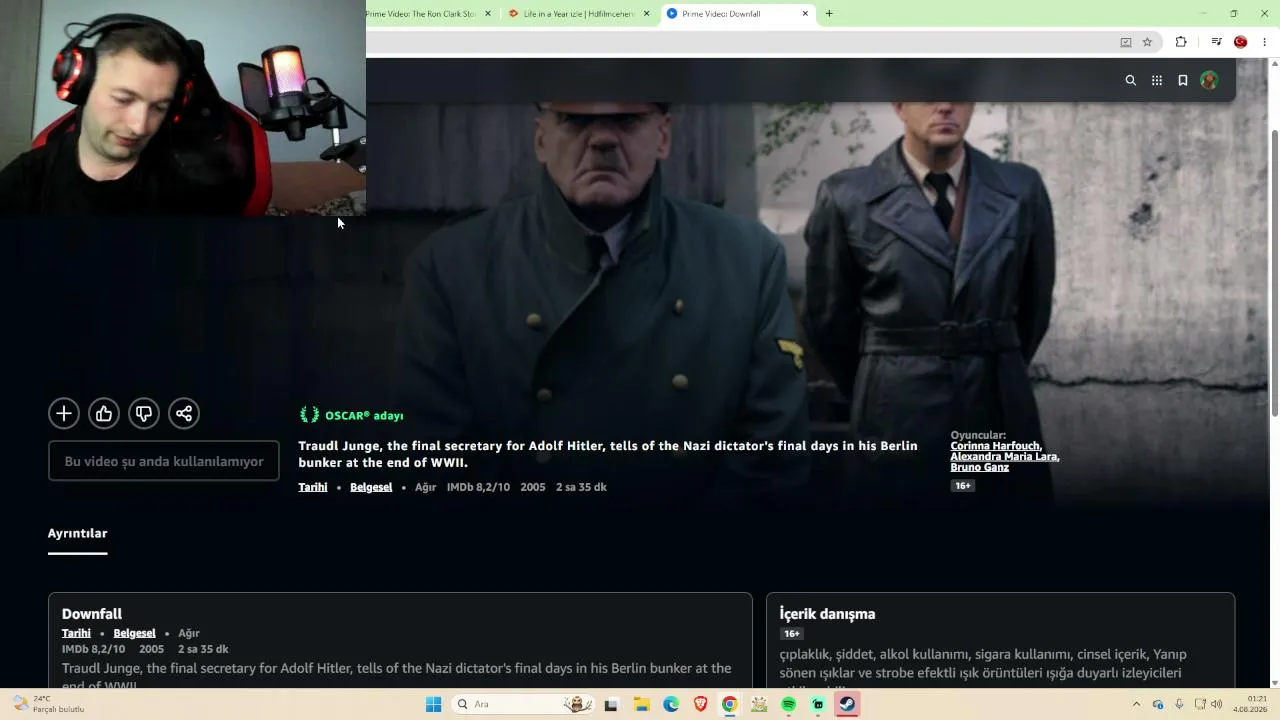Open the weather widget on the taskbar
This screenshot has width=1280, height=720.
49,705
